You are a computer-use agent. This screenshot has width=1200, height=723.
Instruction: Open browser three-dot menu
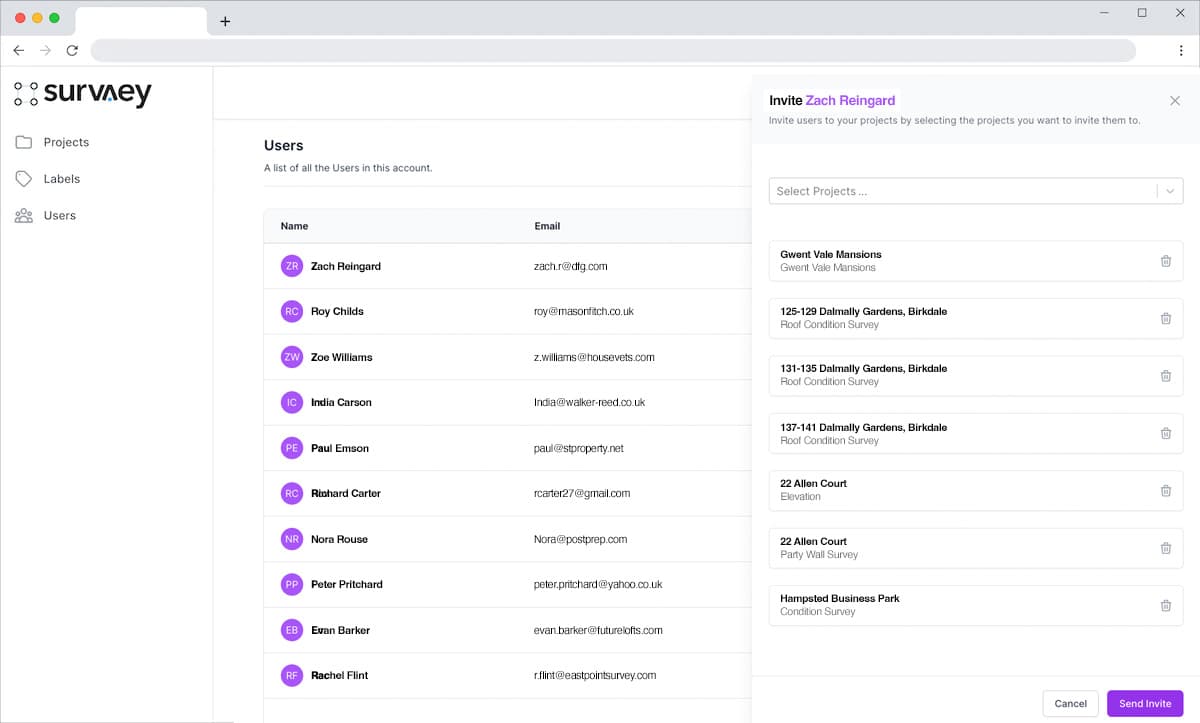pos(1181,50)
